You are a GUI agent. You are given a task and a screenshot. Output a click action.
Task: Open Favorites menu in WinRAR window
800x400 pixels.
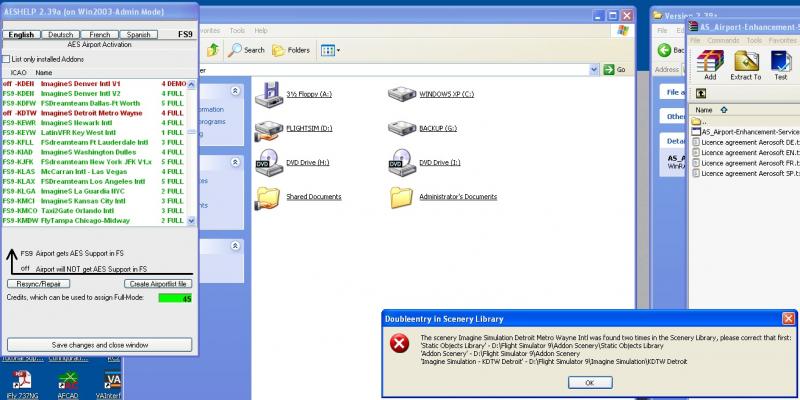pos(782,40)
